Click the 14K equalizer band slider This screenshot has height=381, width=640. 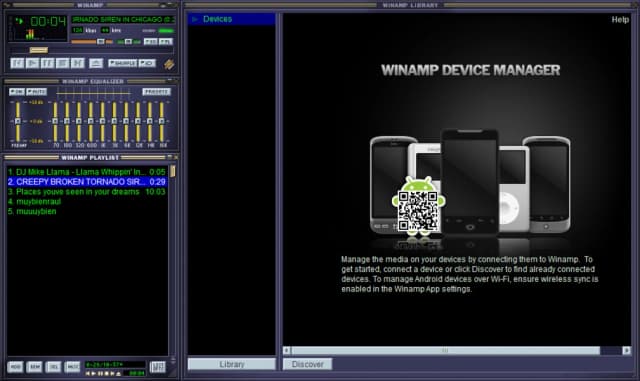pyautogui.click(x=150, y=121)
